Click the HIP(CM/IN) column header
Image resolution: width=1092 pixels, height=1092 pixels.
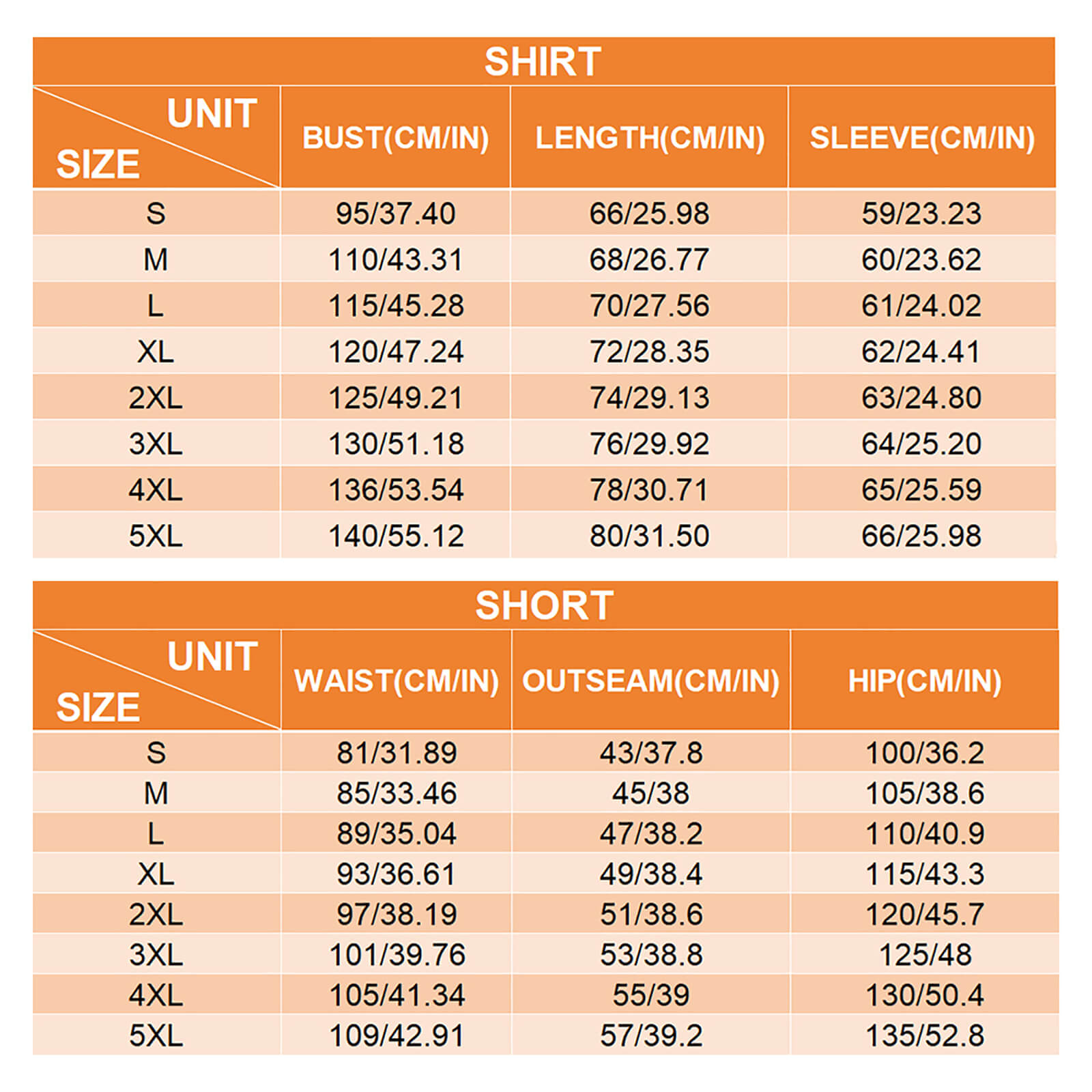click(x=924, y=681)
